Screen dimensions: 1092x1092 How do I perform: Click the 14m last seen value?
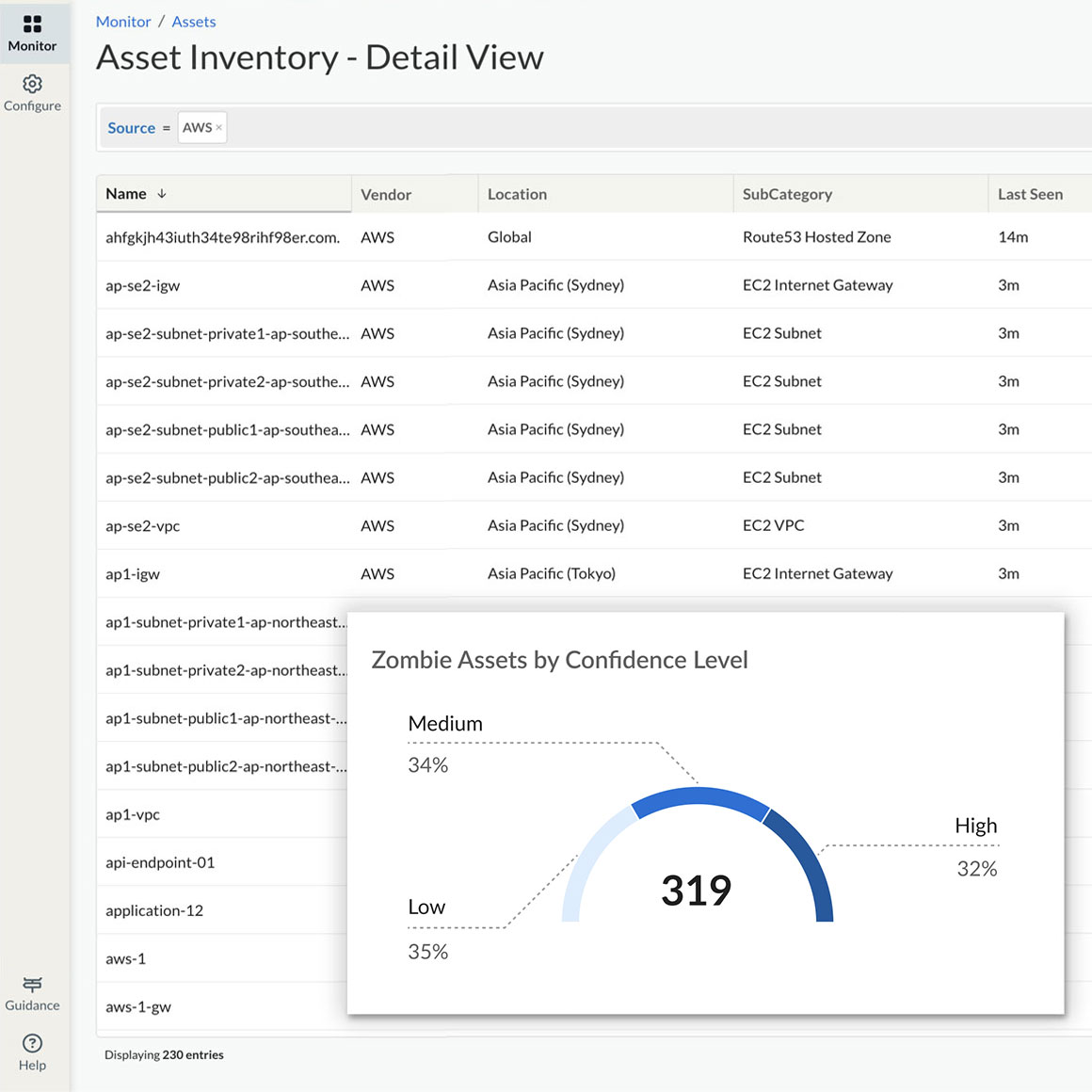pos(1013,237)
